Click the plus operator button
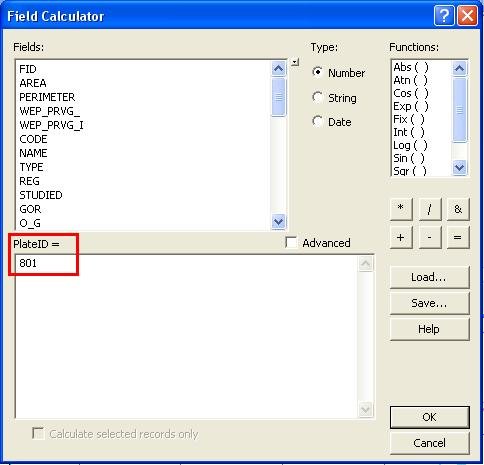The image size is (484, 465). tap(401, 237)
